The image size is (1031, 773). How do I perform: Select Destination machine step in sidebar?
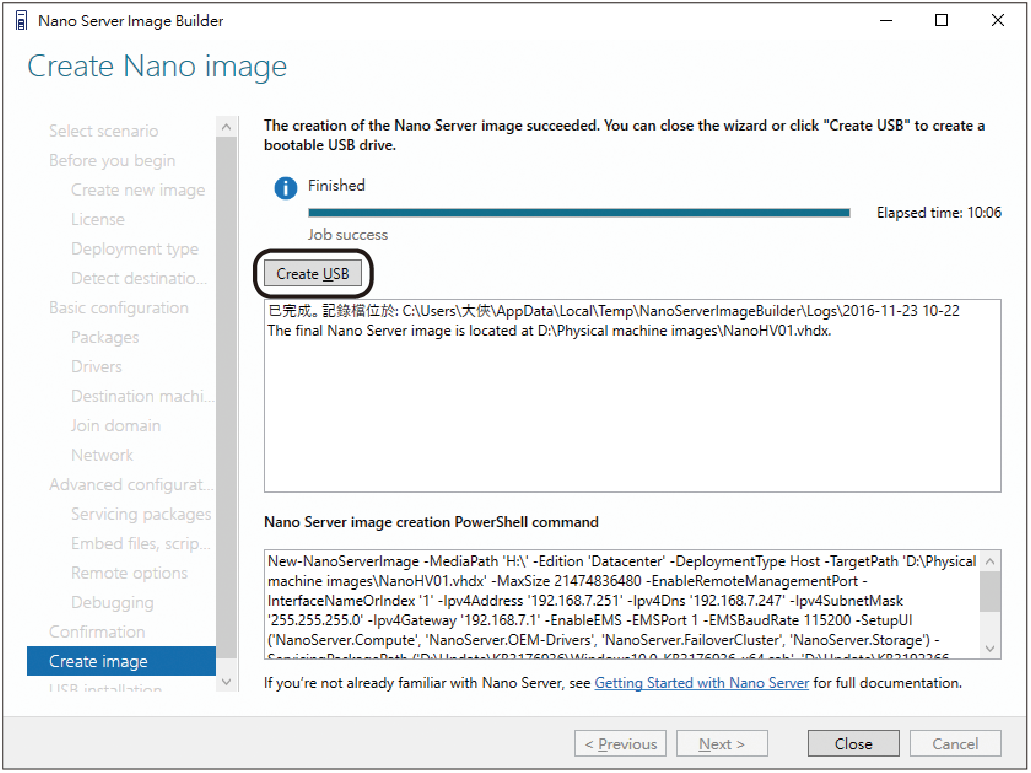click(142, 396)
